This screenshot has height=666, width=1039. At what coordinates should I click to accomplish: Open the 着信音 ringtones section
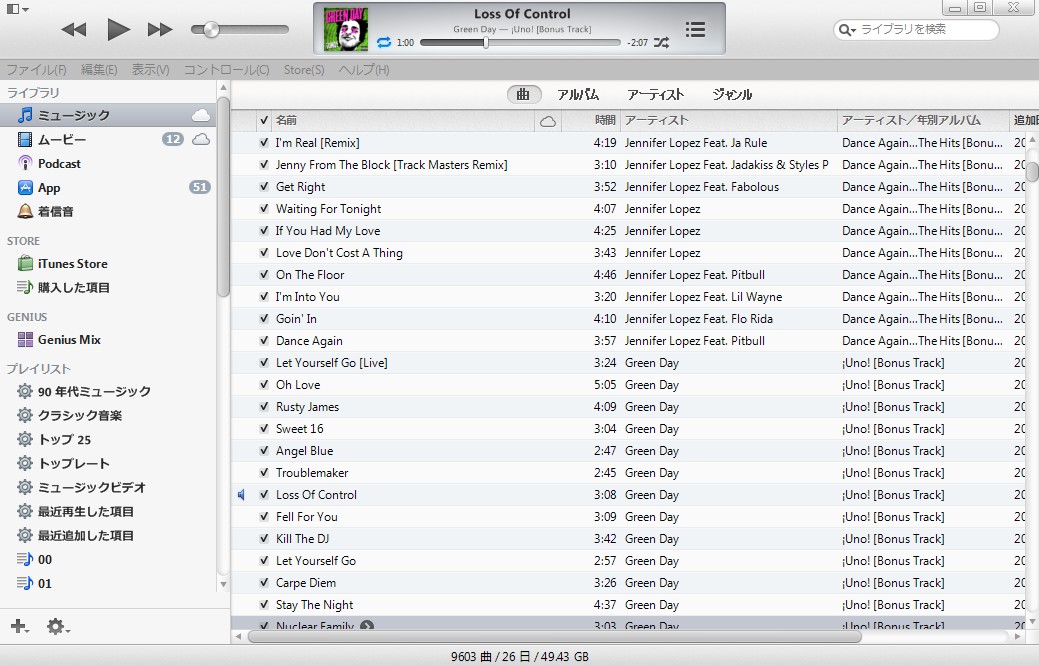click(108, 211)
